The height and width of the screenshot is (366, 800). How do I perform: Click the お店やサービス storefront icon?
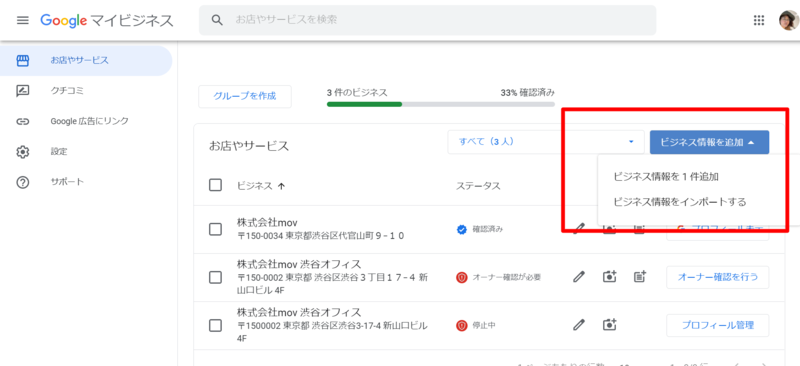point(22,61)
